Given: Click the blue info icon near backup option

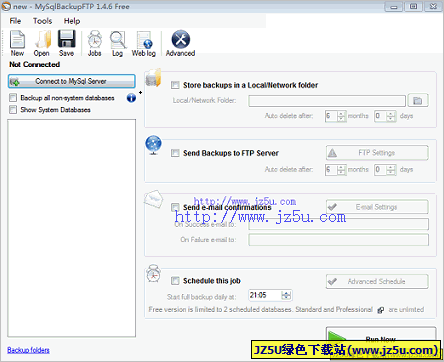Looking at the screenshot, I should (131, 98).
